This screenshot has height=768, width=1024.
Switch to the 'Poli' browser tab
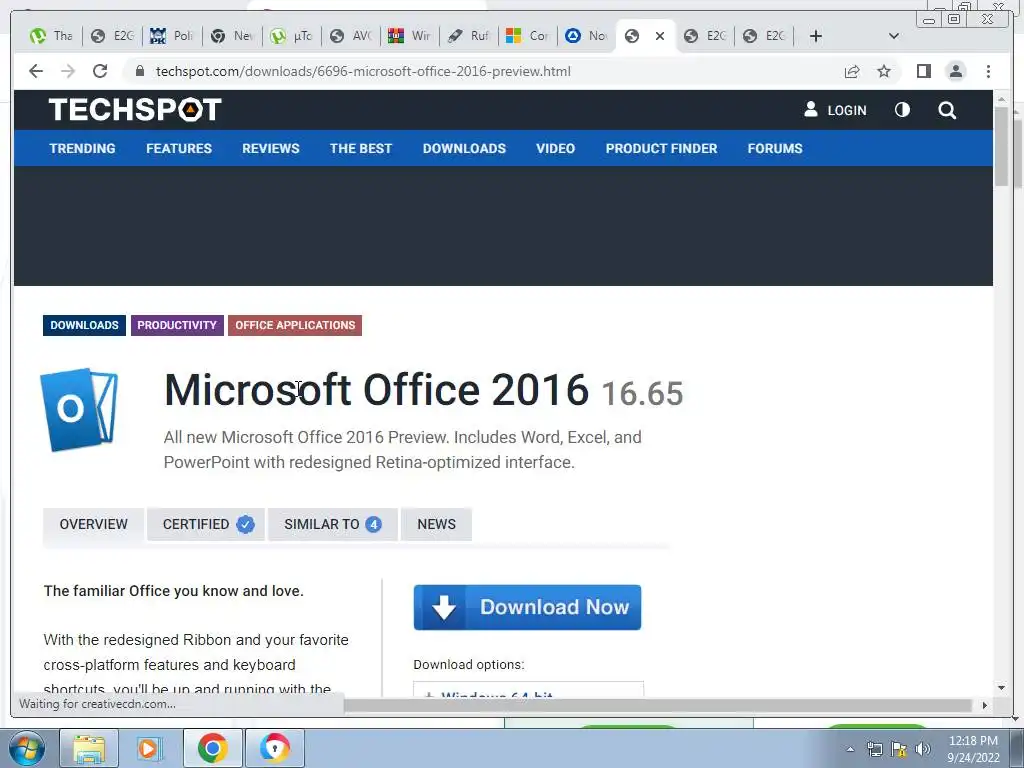coord(172,36)
